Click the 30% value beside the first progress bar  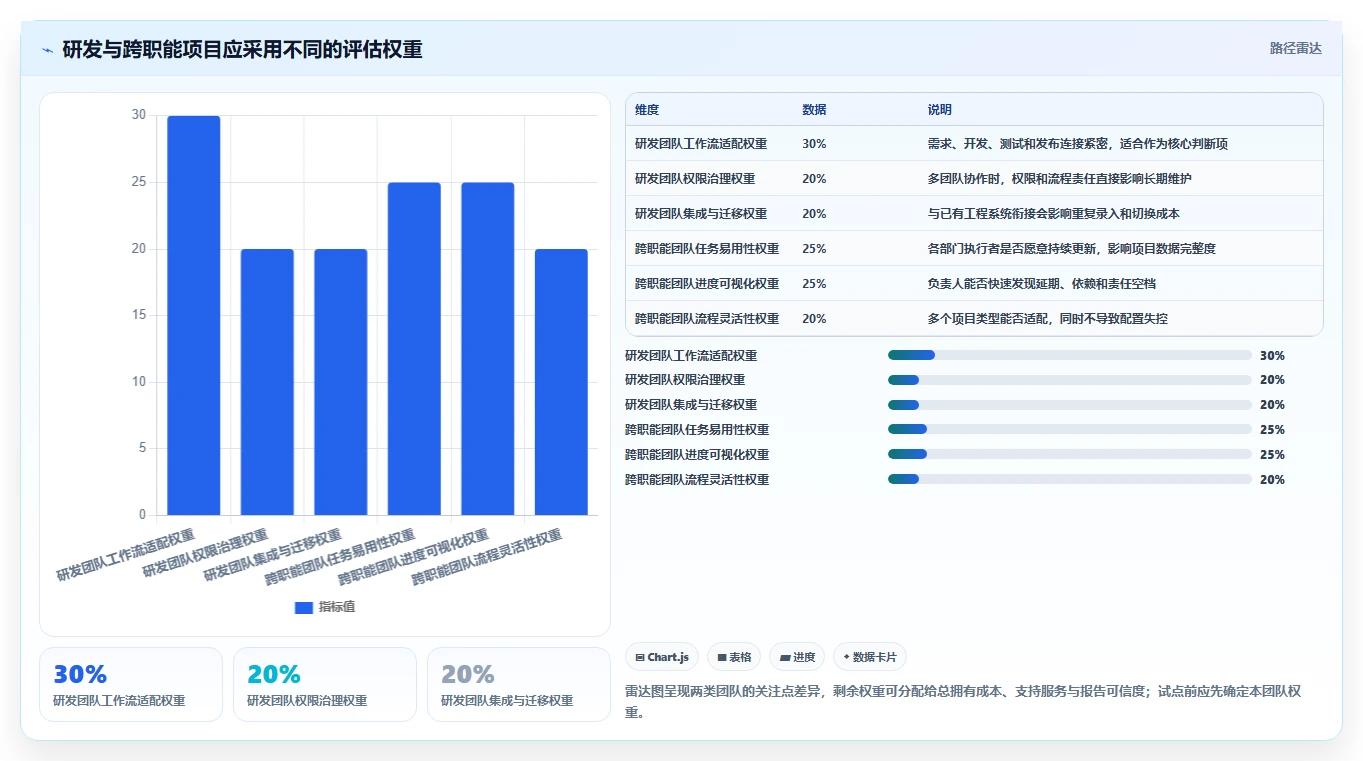[x=1272, y=355]
